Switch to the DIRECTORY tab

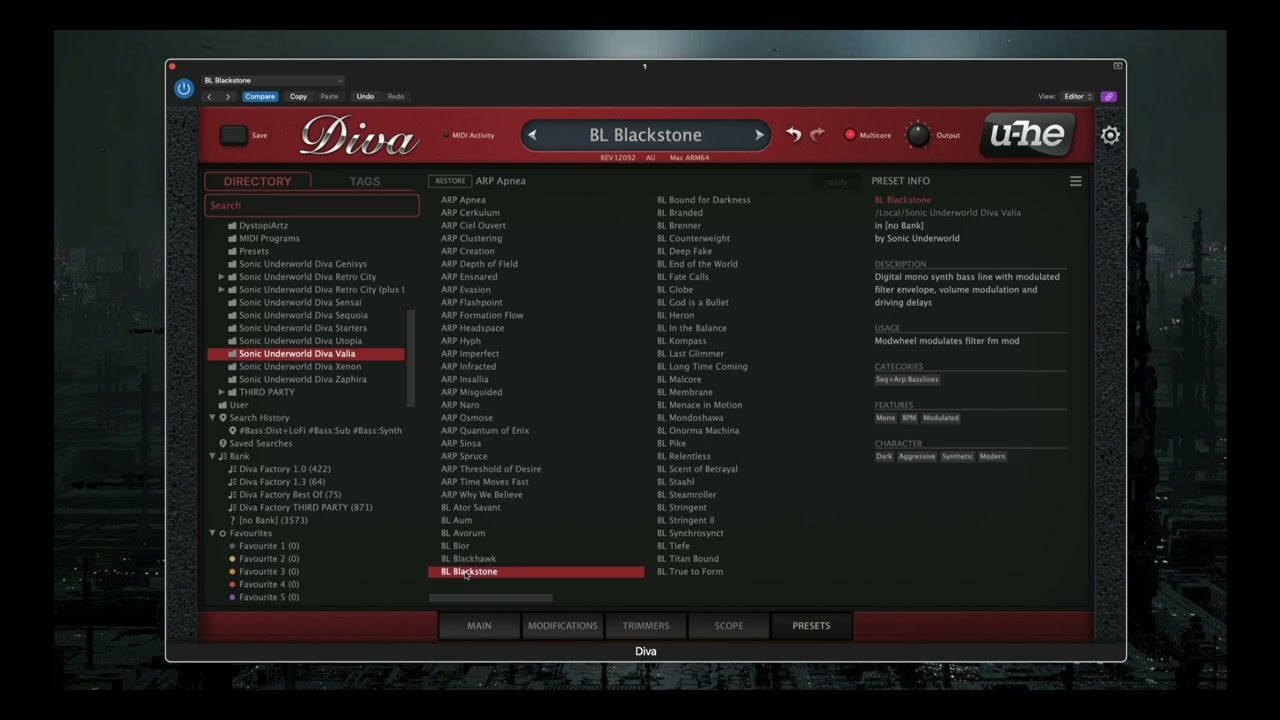tap(258, 181)
